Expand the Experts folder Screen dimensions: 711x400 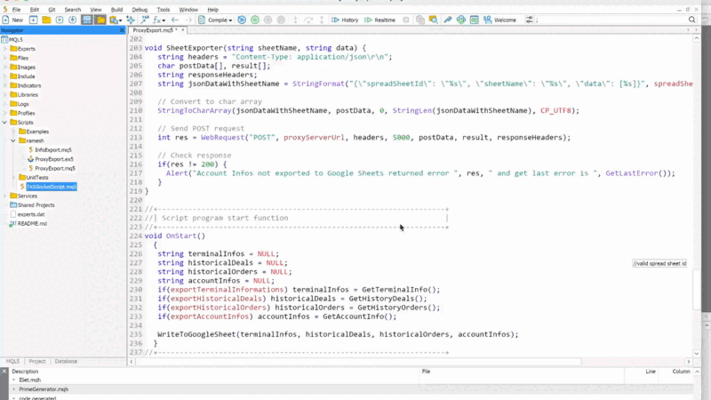5,49
